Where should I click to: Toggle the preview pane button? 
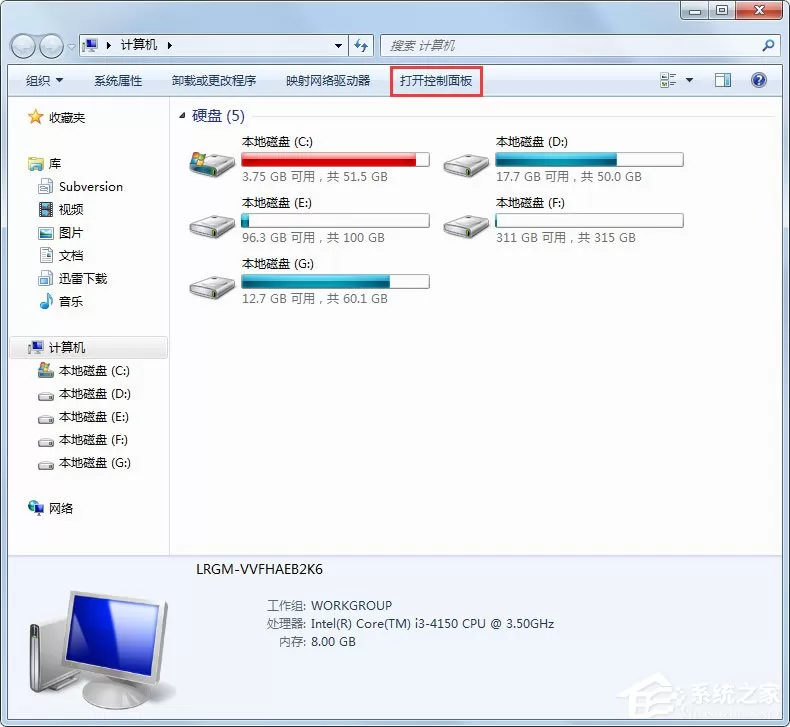click(723, 80)
